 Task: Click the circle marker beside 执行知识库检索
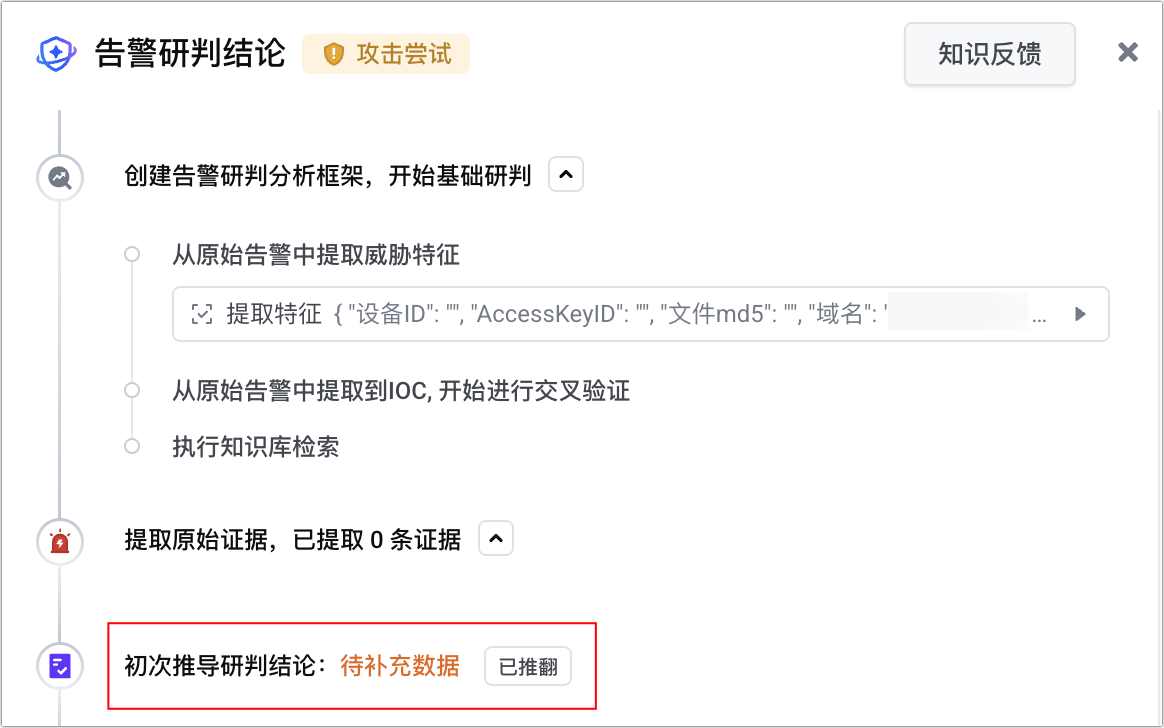[x=132, y=446]
